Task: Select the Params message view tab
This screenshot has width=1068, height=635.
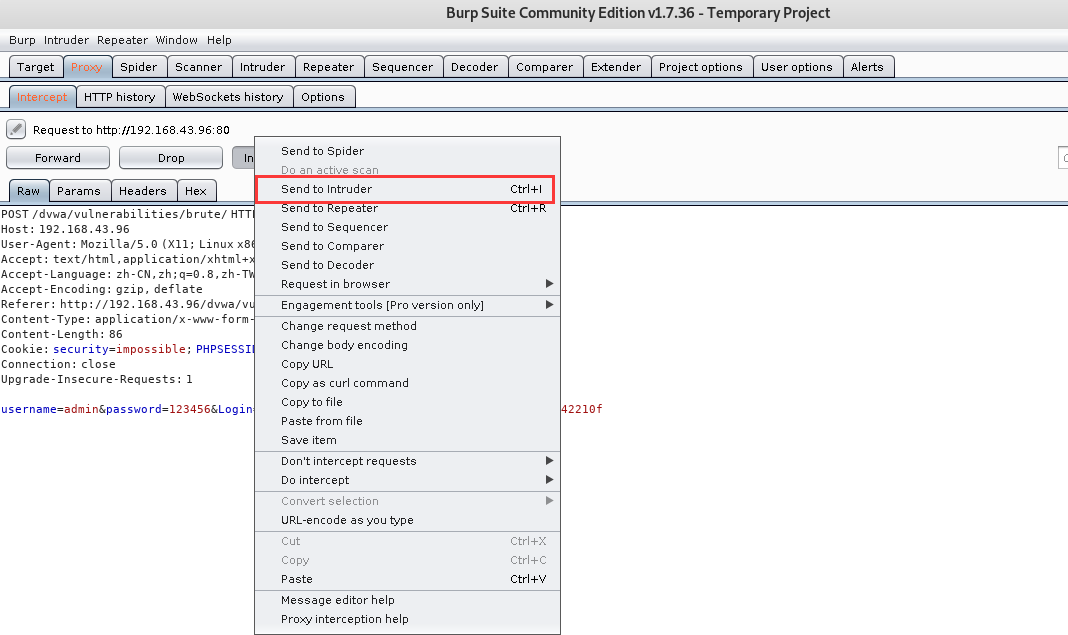Action: 78,191
